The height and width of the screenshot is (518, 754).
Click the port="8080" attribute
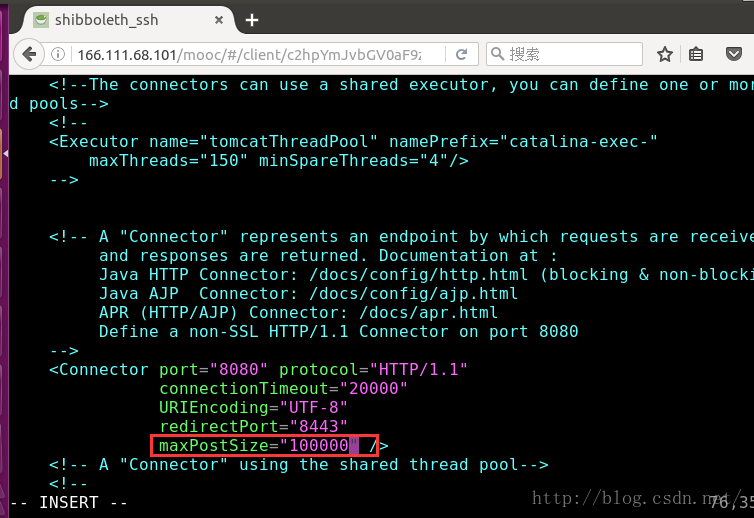[x=213, y=369]
